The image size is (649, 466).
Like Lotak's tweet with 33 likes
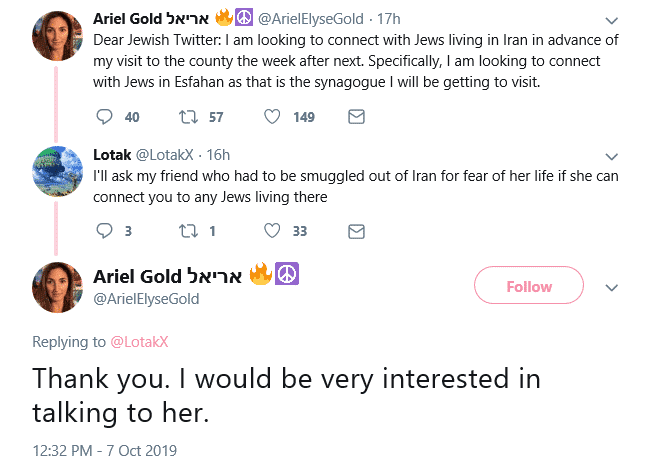click(271, 231)
